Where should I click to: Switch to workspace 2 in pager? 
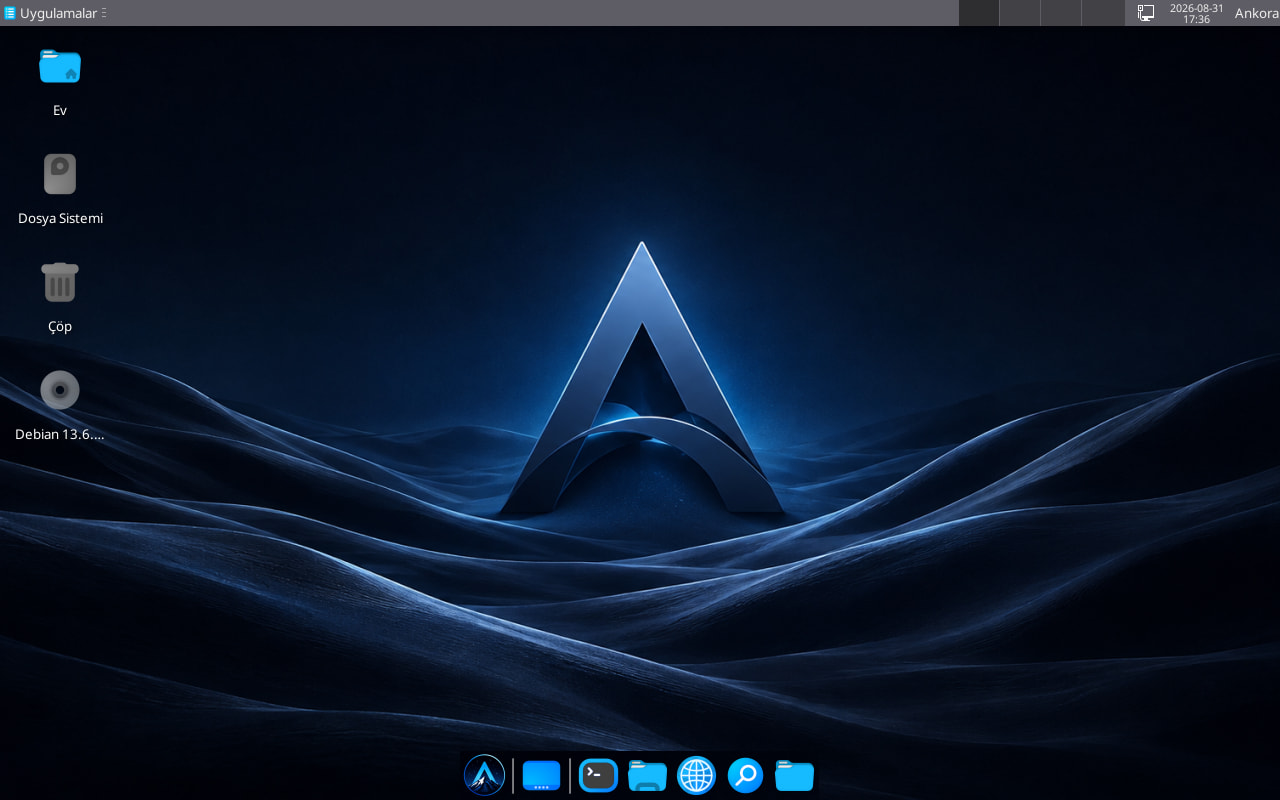tap(1020, 13)
